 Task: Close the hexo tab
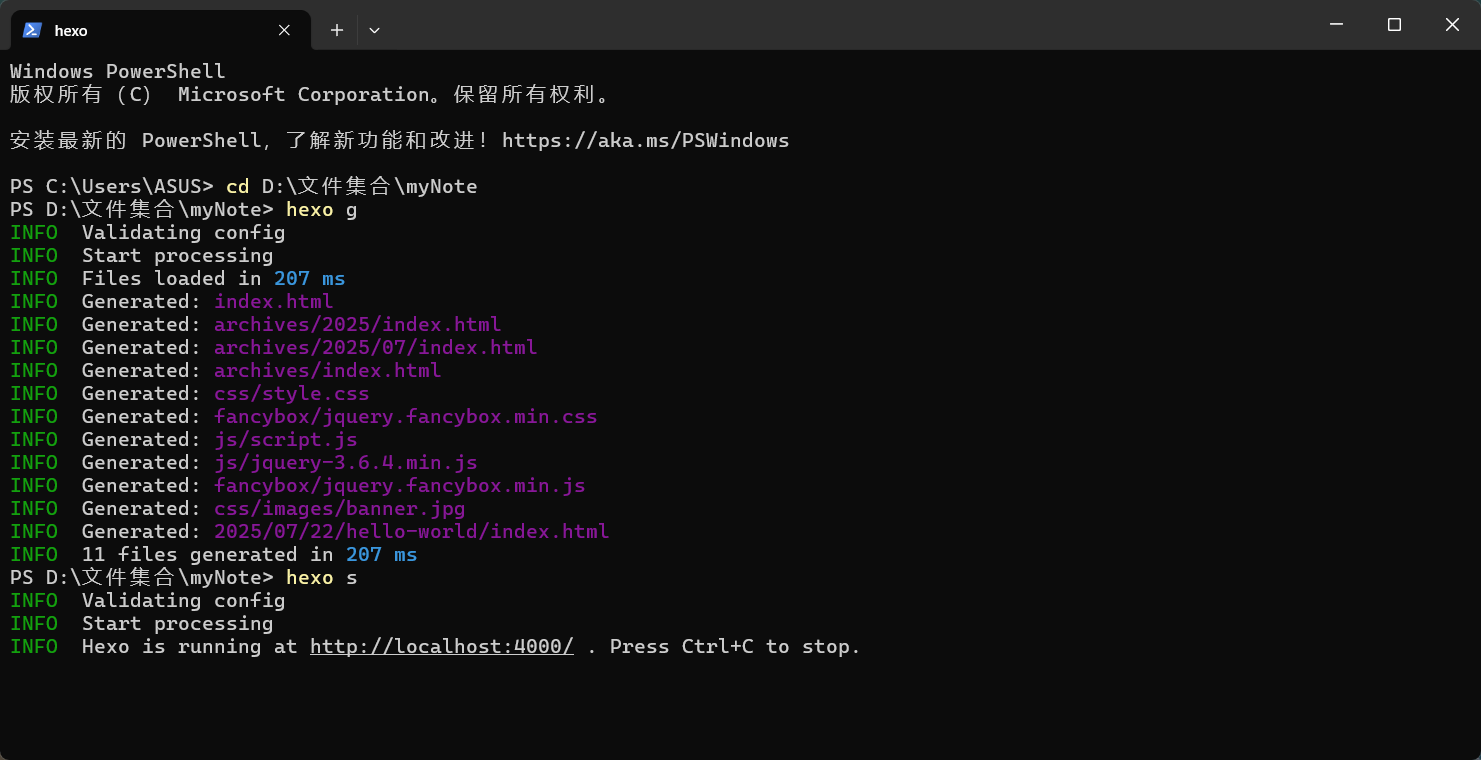[x=284, y=30]
